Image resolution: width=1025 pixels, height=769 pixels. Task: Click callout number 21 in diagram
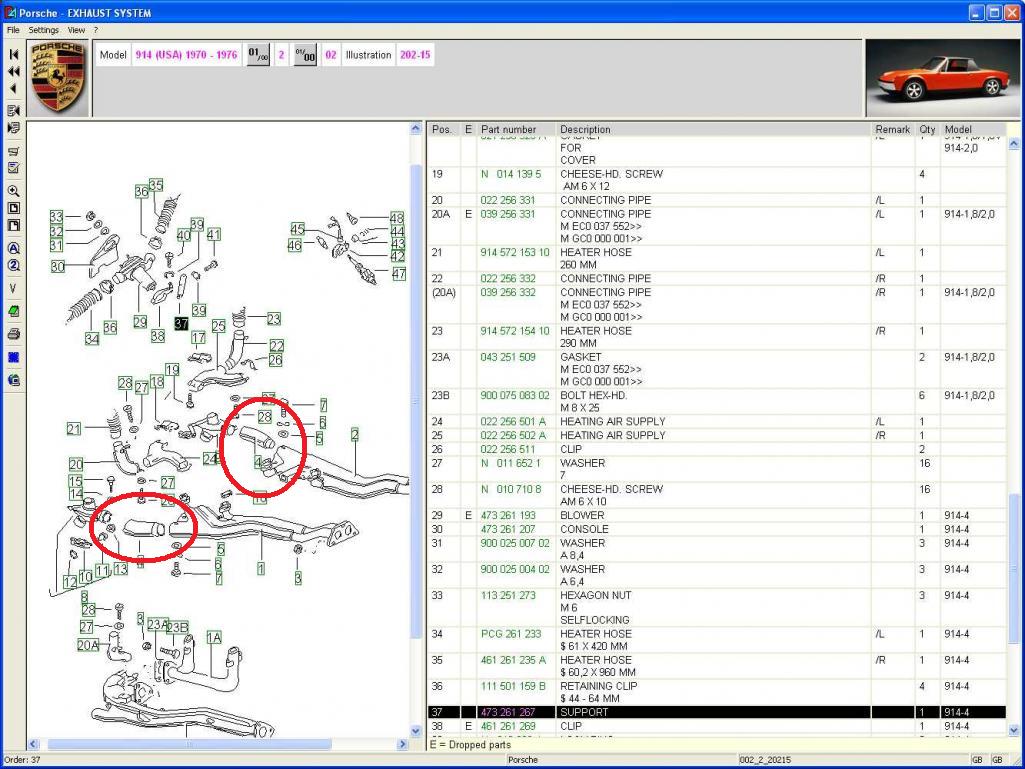74,429
